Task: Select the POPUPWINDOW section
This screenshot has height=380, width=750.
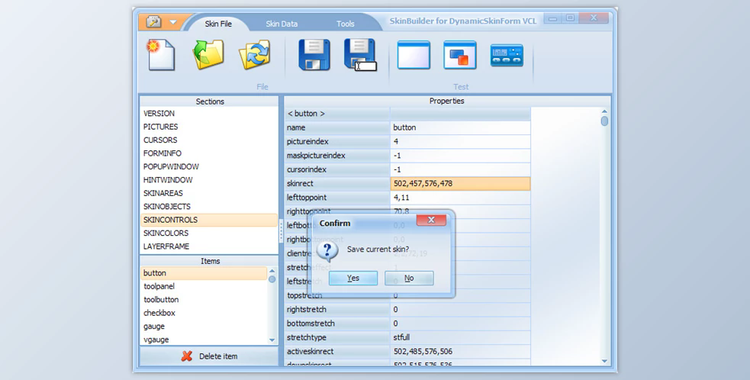Action: pos(209,167)
